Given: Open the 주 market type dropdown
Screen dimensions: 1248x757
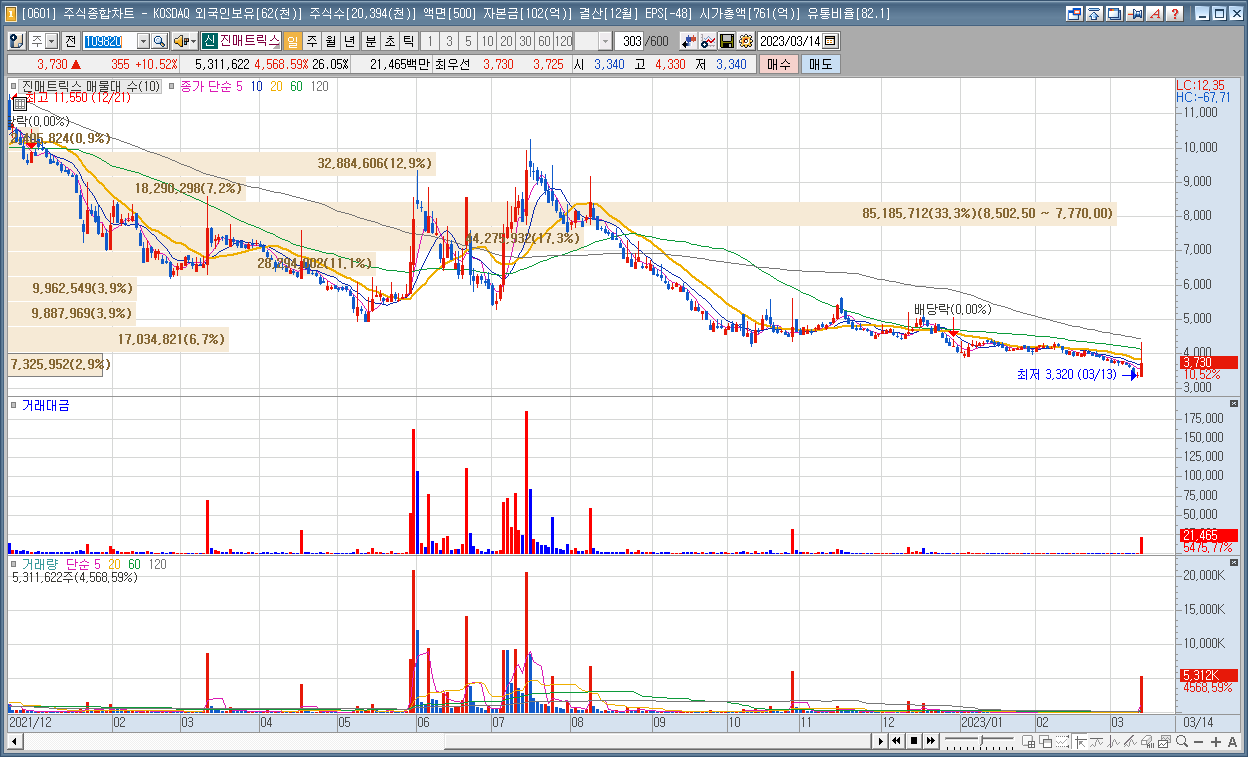Looking at the screenshot, I should click(x=52, y=41).
